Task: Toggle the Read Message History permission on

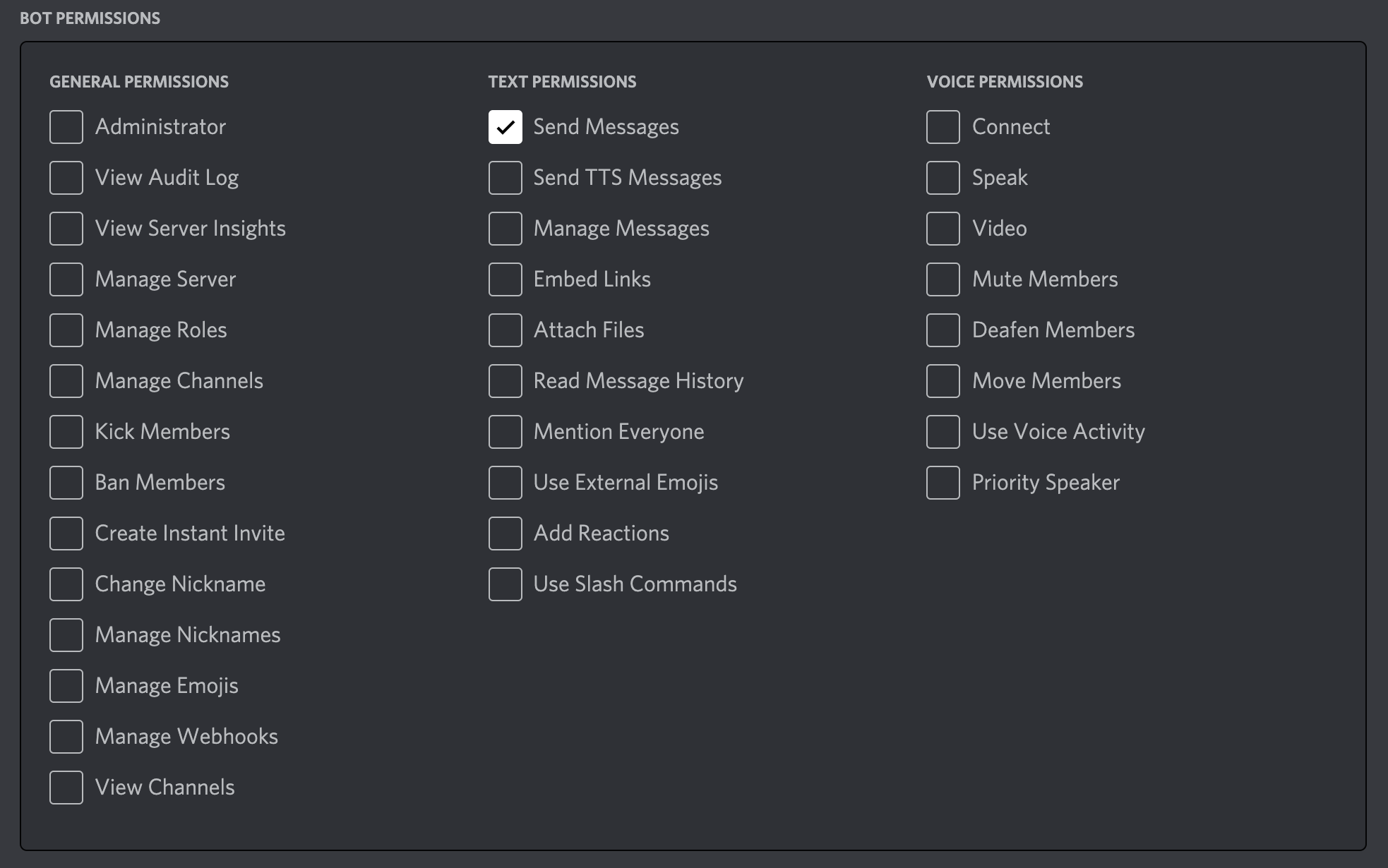Action: click(x=504, y=380)
